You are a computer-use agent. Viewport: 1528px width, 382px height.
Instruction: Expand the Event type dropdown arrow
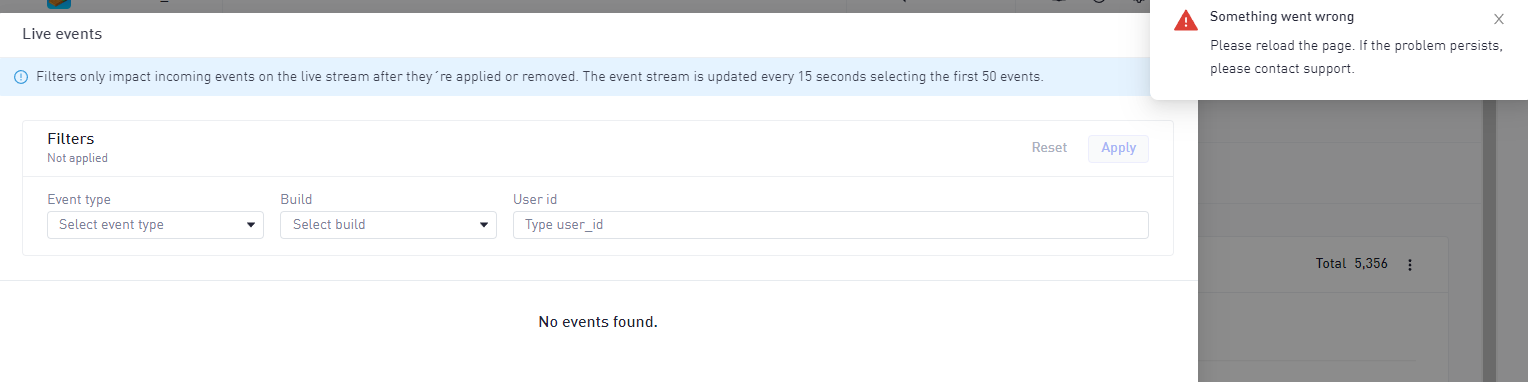pyautogui.click(x=251, y=225)
